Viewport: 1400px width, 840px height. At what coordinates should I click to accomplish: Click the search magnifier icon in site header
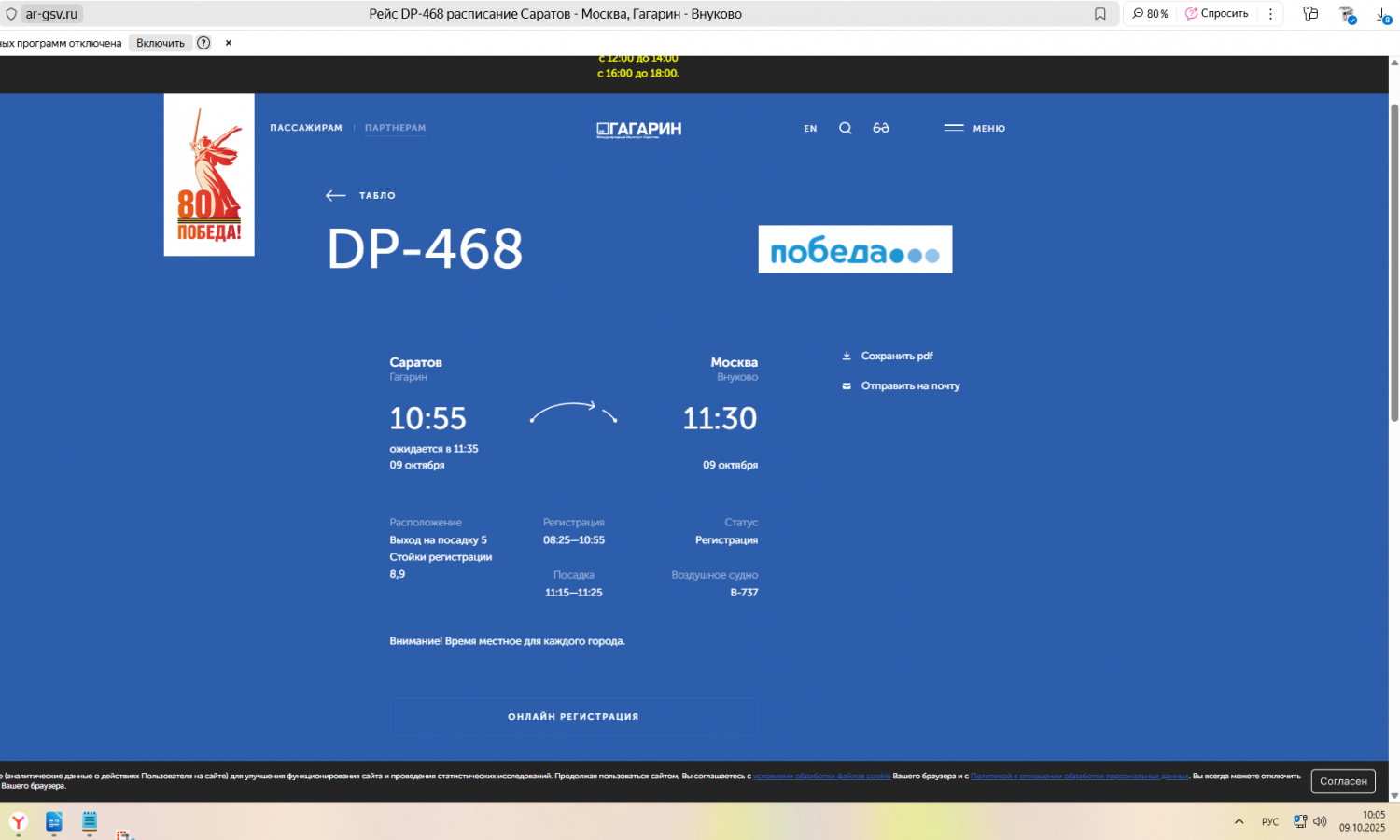pyautogui.click(x=845, y=129)
